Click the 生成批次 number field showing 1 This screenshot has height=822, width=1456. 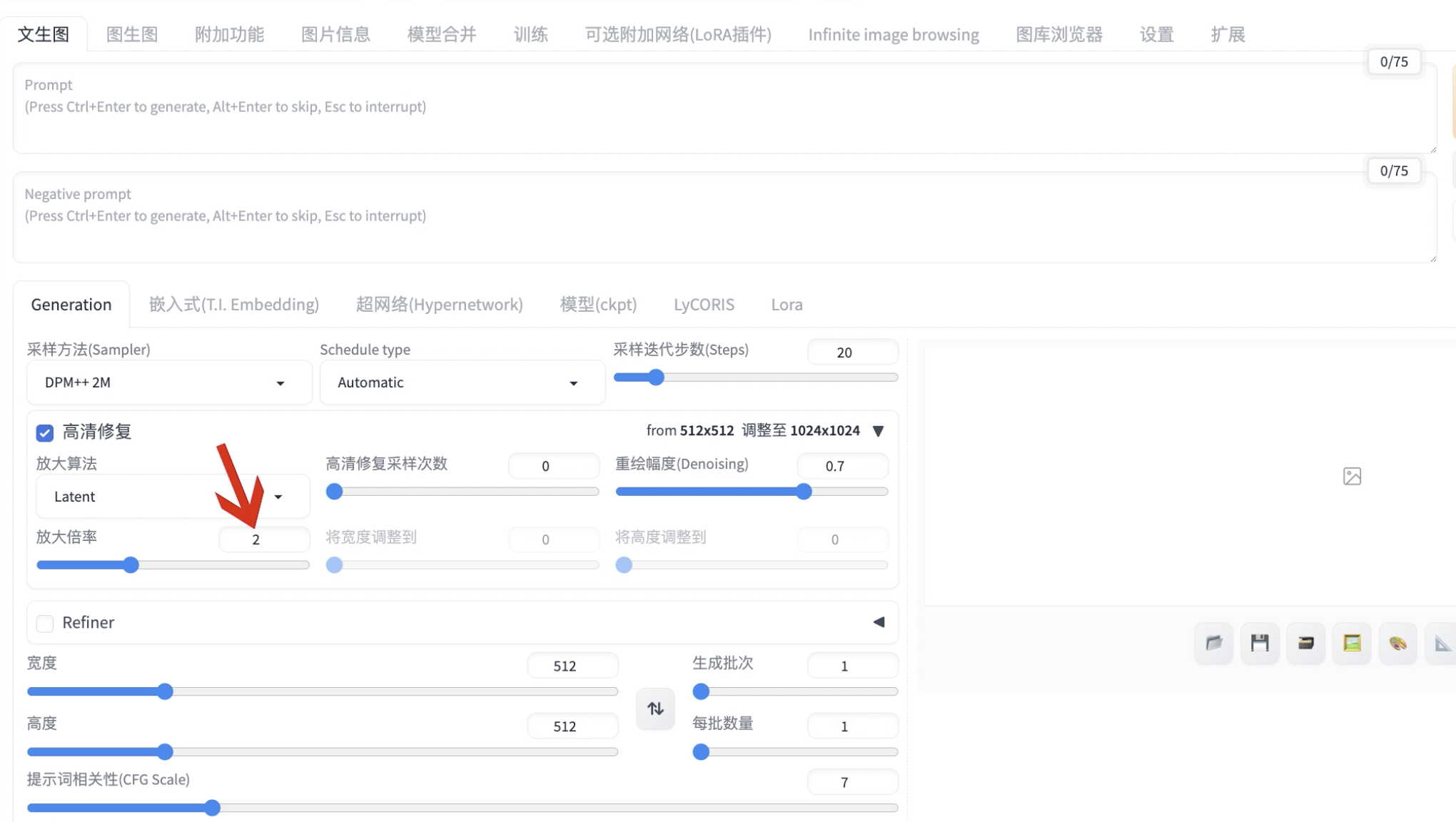point(853,666)
